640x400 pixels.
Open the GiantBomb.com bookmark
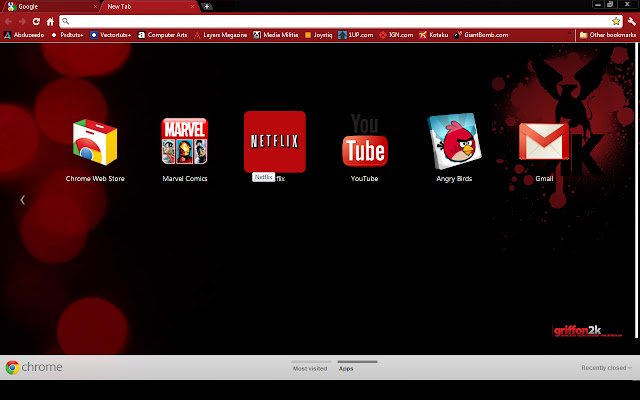tap(481, 35)
